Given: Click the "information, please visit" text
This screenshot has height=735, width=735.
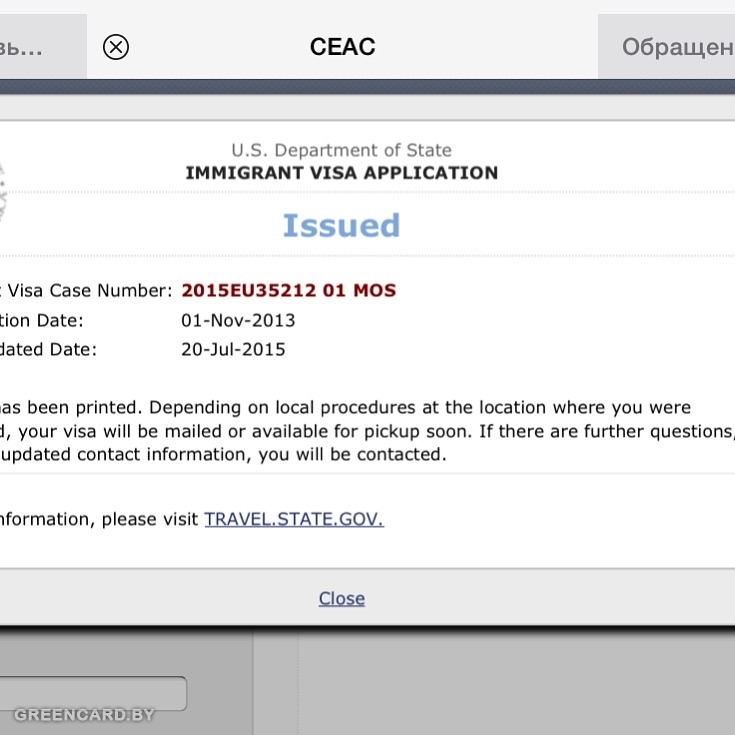Looking at the screenshot, I should click(98, 519).
